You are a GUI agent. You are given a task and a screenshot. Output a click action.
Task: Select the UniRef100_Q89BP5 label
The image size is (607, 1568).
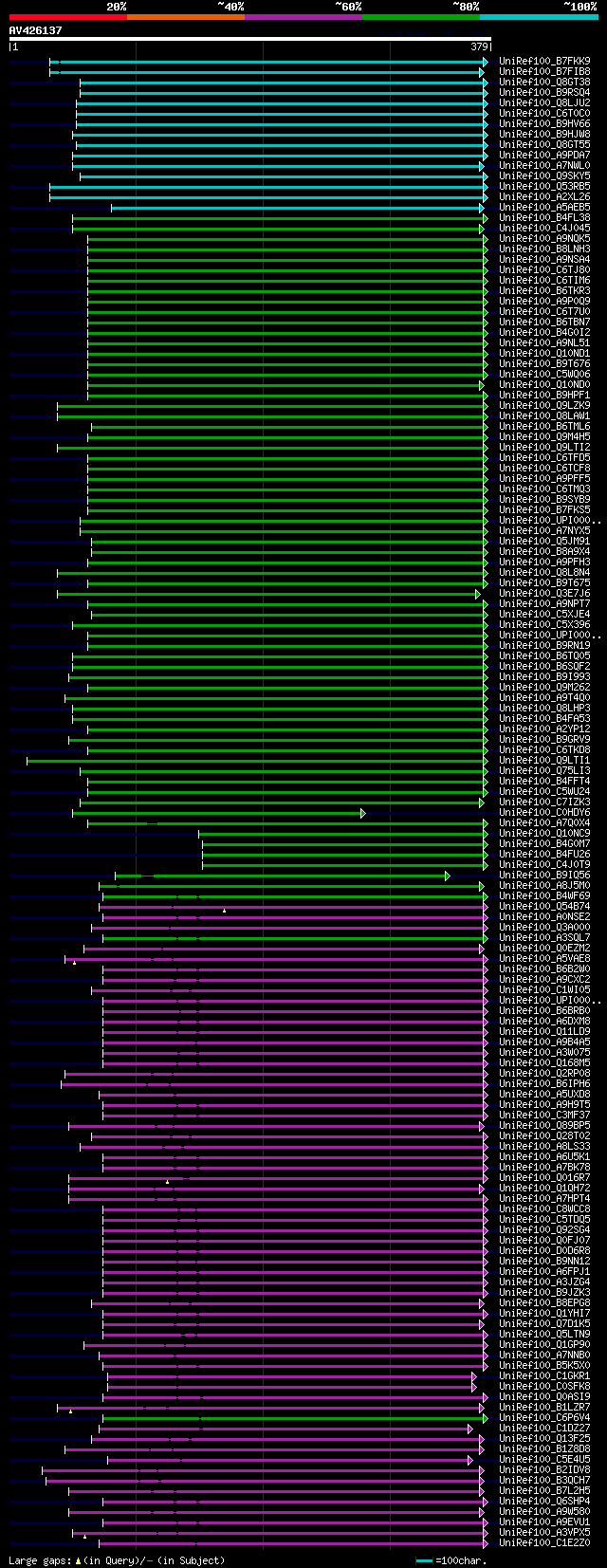544,1126
